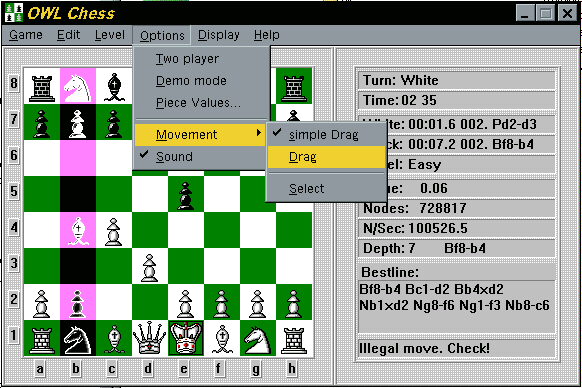Click the white pawn on d3
The width and height of the screenshot is (582, 388).
(150, 266)
